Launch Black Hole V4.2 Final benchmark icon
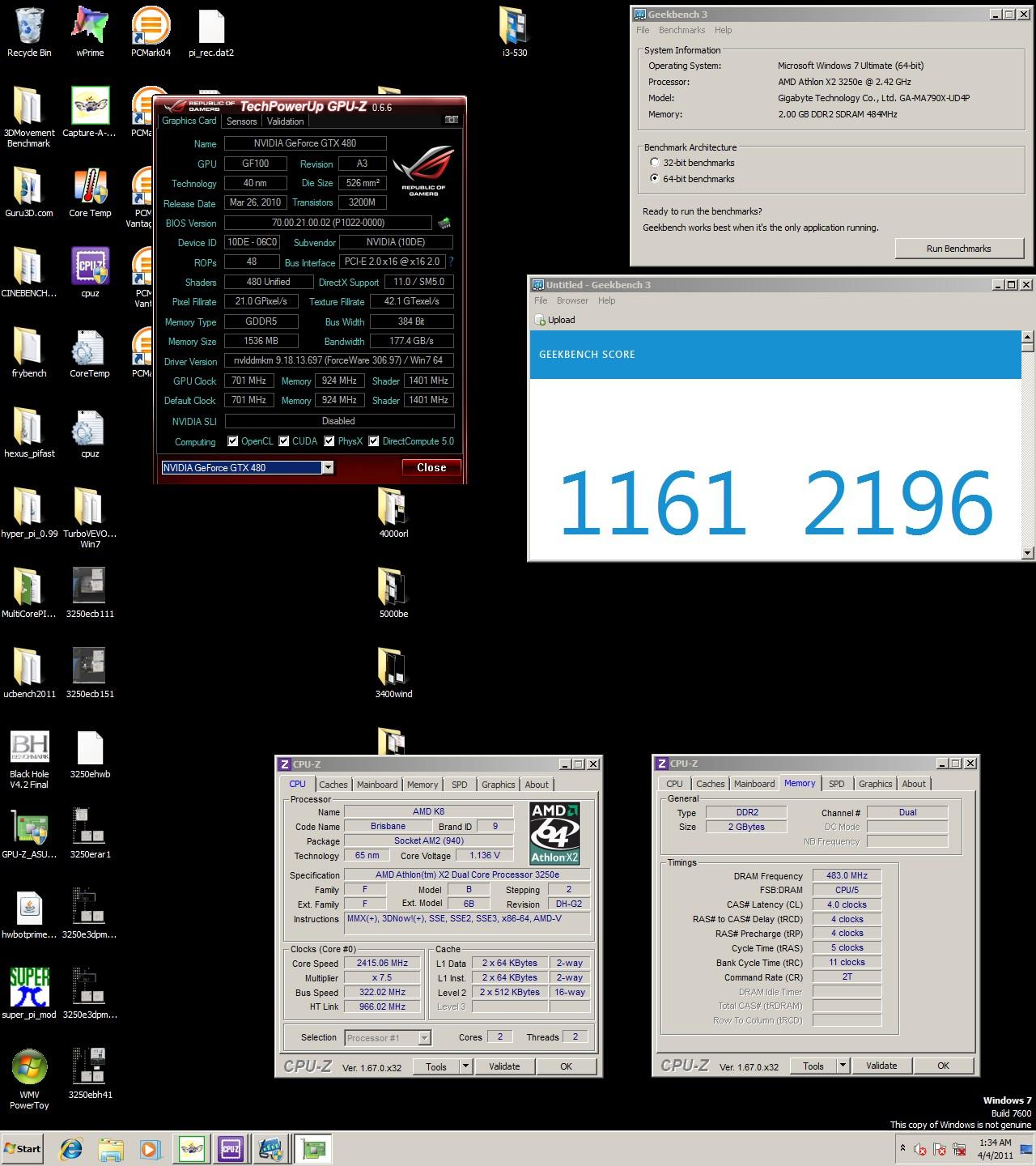 point(29,759)
